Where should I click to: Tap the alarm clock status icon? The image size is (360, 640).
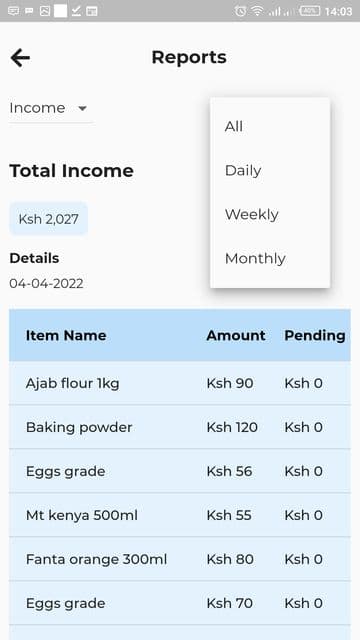click(240, 11)
